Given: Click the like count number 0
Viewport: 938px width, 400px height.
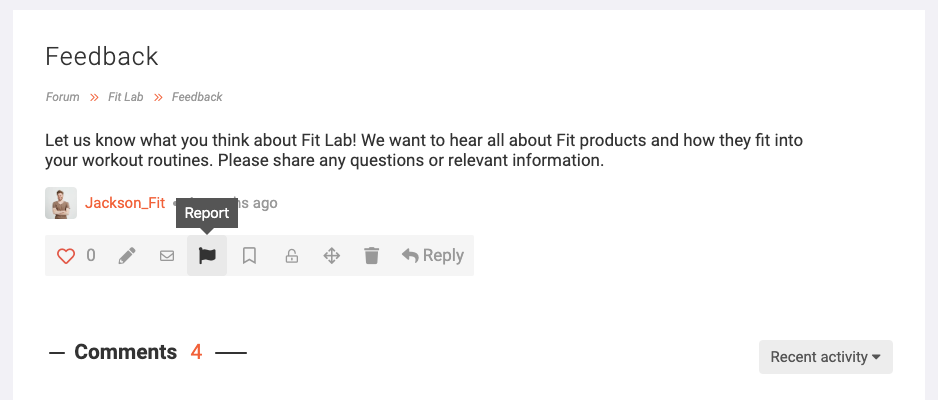Looking at the screenshot, I should pos(91,256).
